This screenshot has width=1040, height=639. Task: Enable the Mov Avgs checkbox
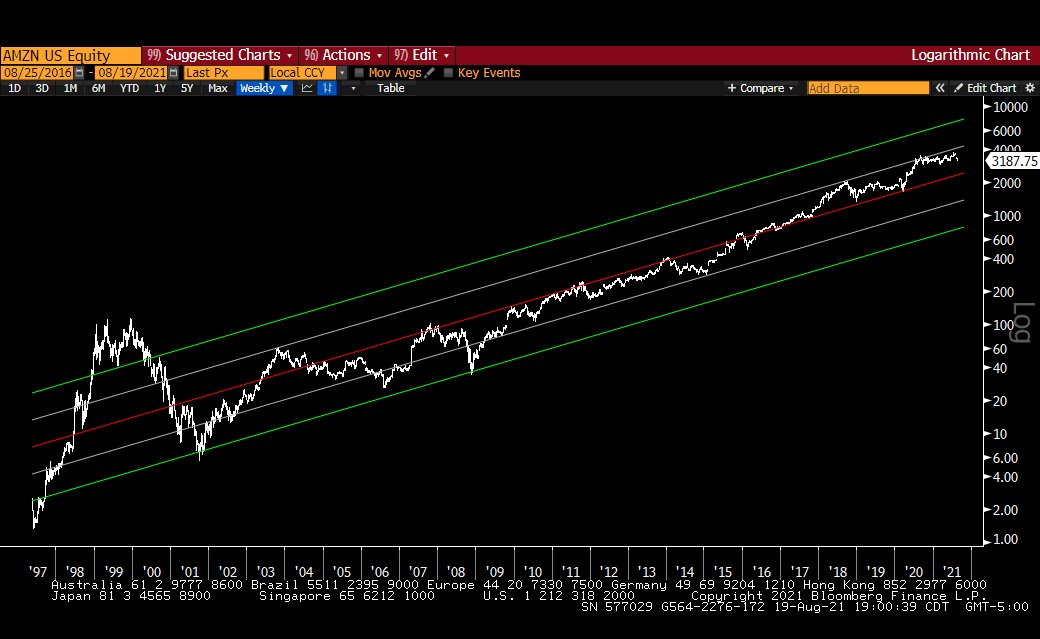coord(359,73)
